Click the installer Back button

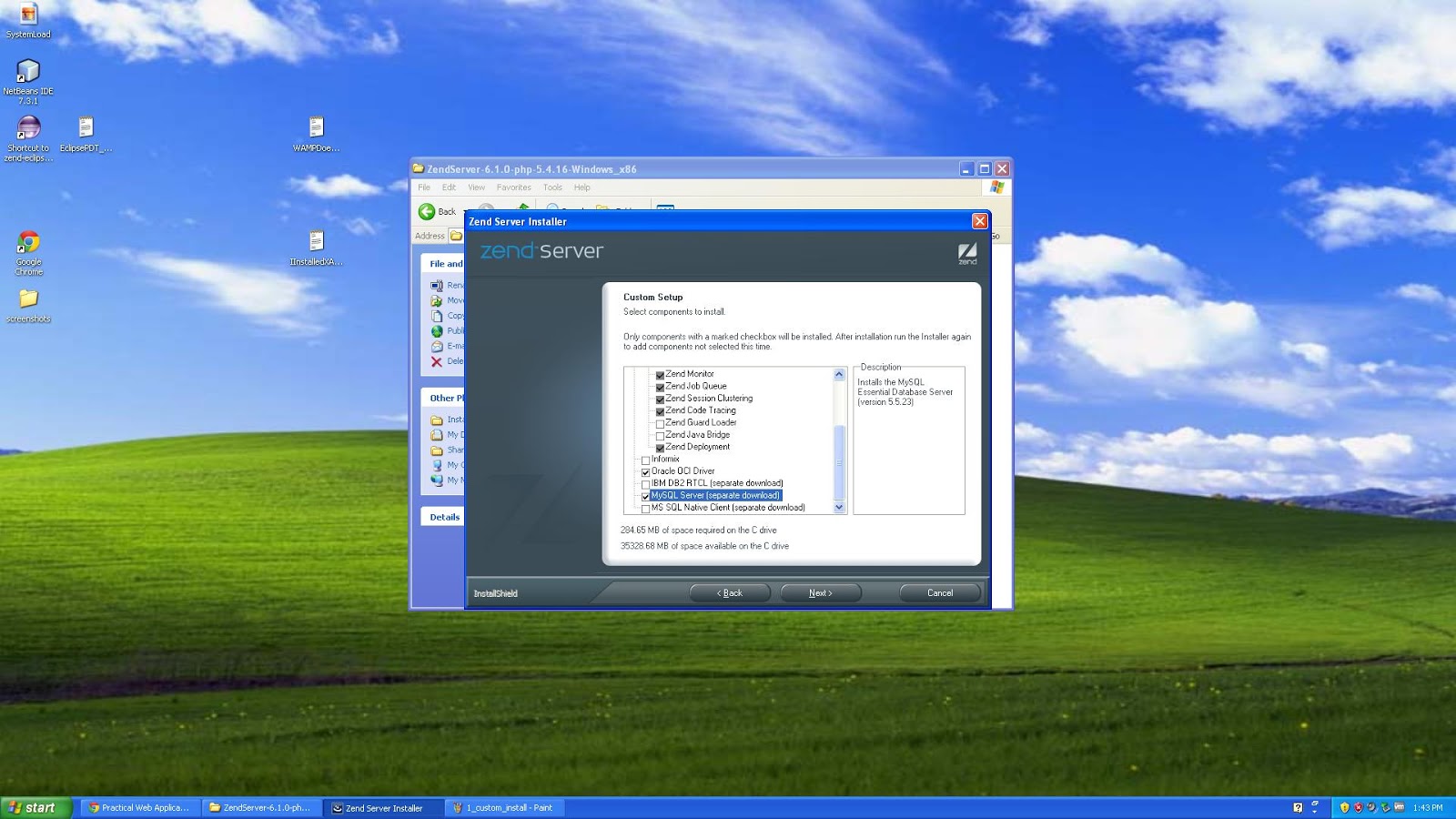730,592
